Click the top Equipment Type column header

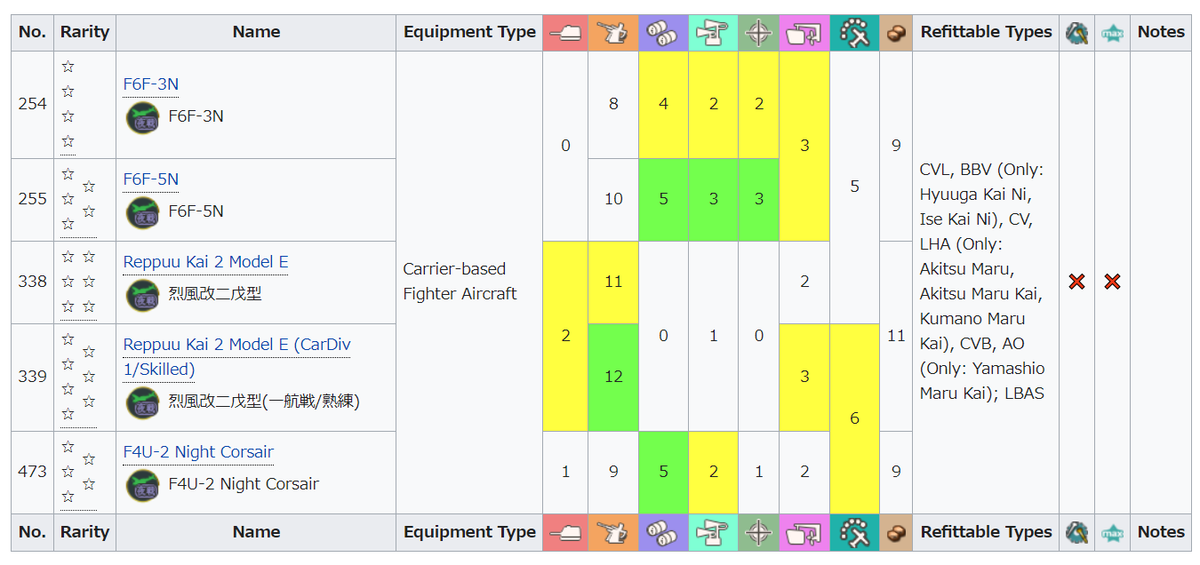click(470, 32)
